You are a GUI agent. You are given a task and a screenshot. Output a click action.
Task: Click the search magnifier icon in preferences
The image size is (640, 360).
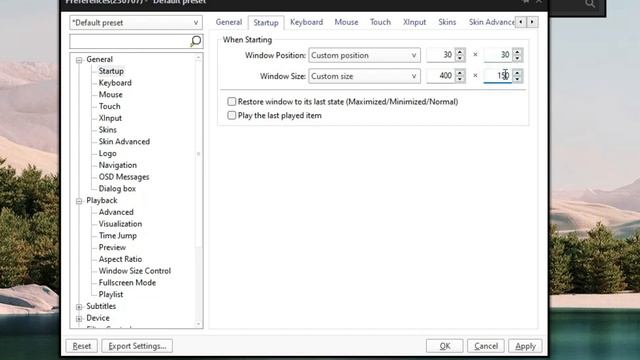pos(196,41)
